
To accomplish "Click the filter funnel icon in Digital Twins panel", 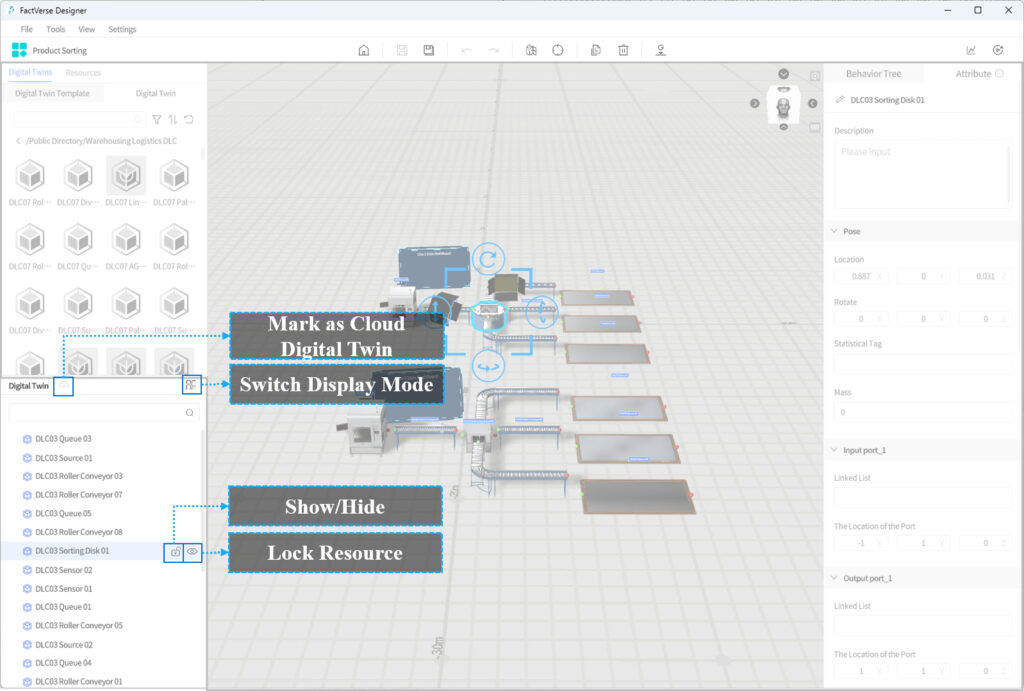I will tap(157, 120).
